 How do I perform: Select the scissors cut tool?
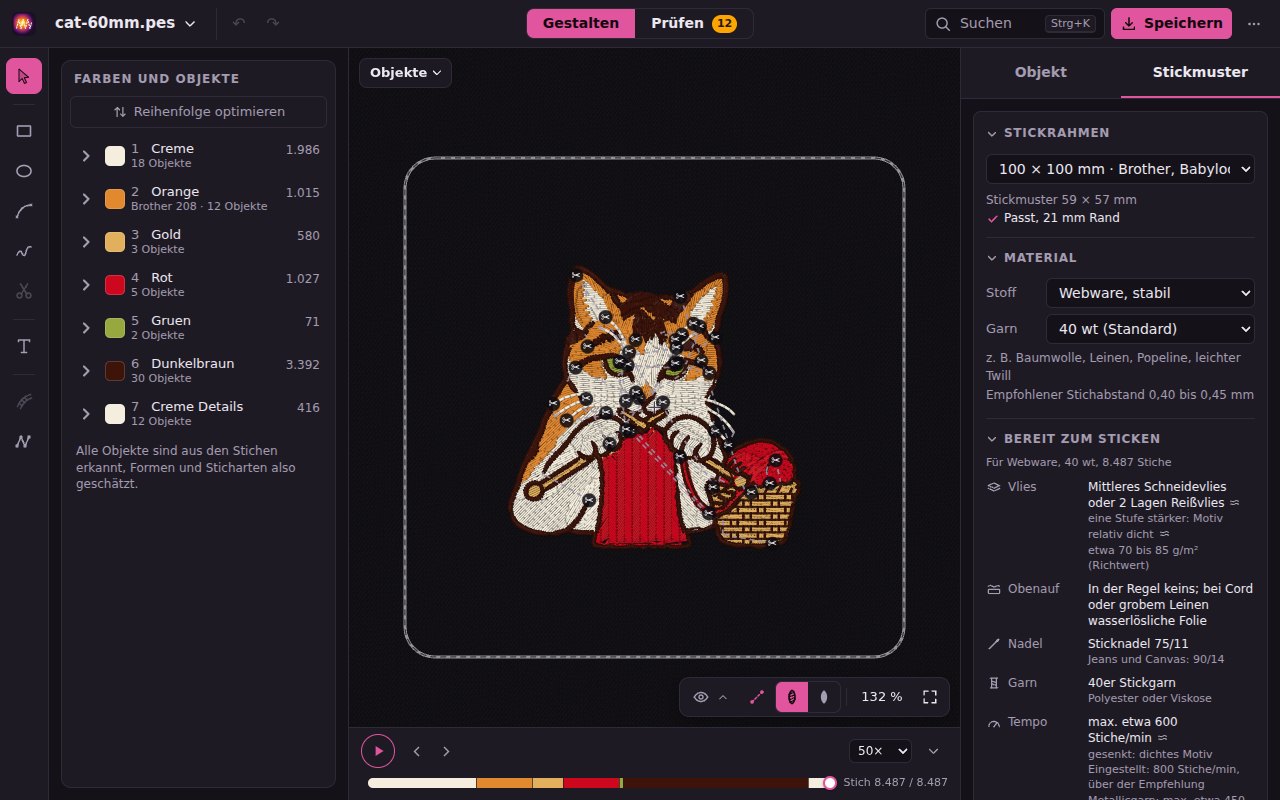[x=24, y=291]
